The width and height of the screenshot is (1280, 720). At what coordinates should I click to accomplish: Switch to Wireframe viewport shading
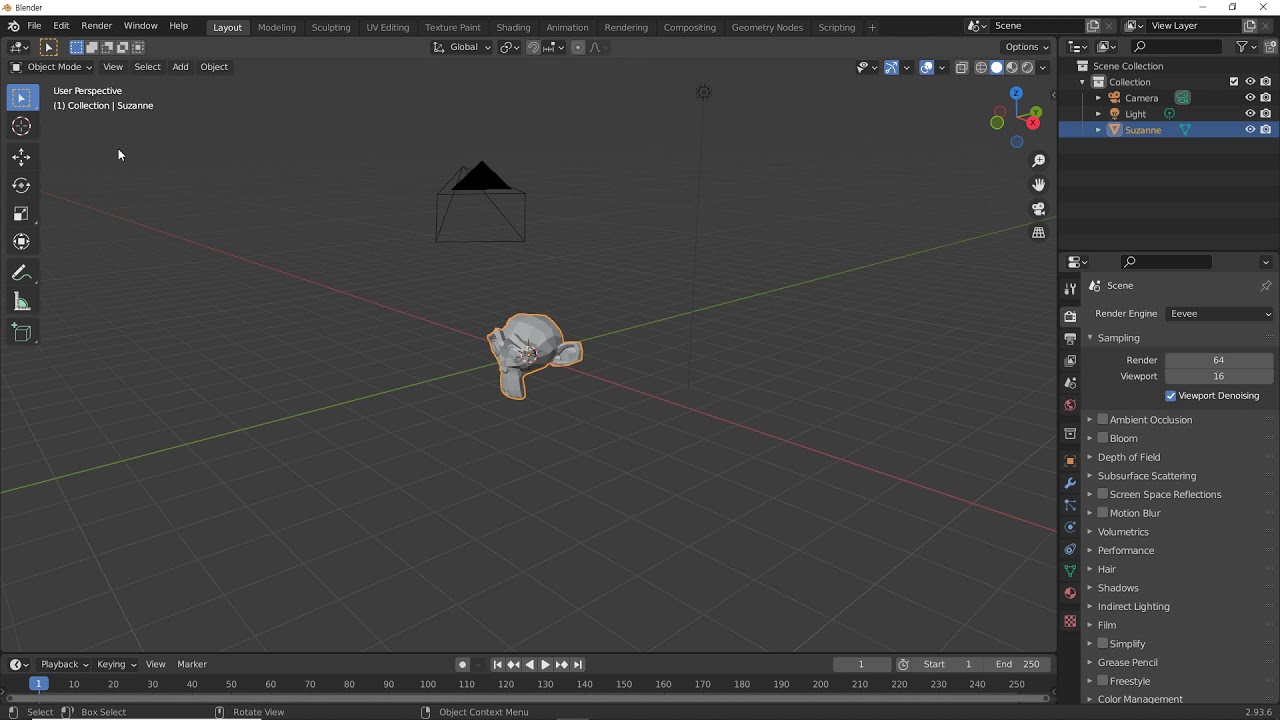pos(981,68)
